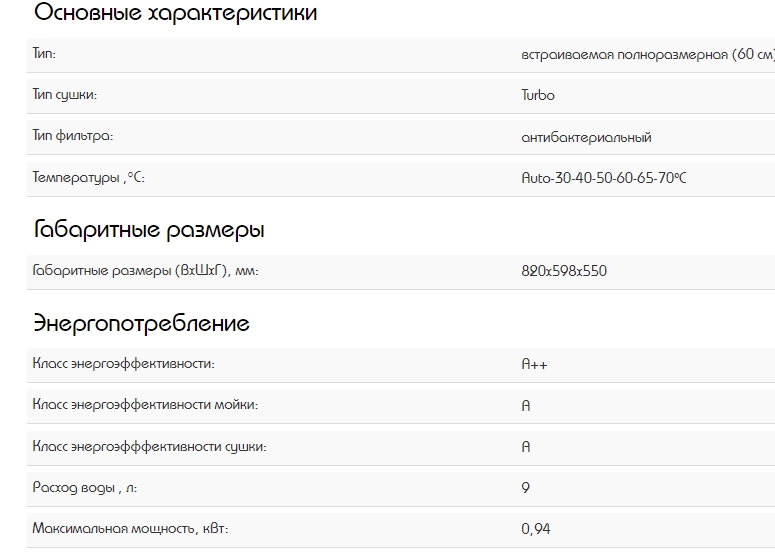
Task: Click the "Основные характеристики" section heading
Action: tap(175, 14)
